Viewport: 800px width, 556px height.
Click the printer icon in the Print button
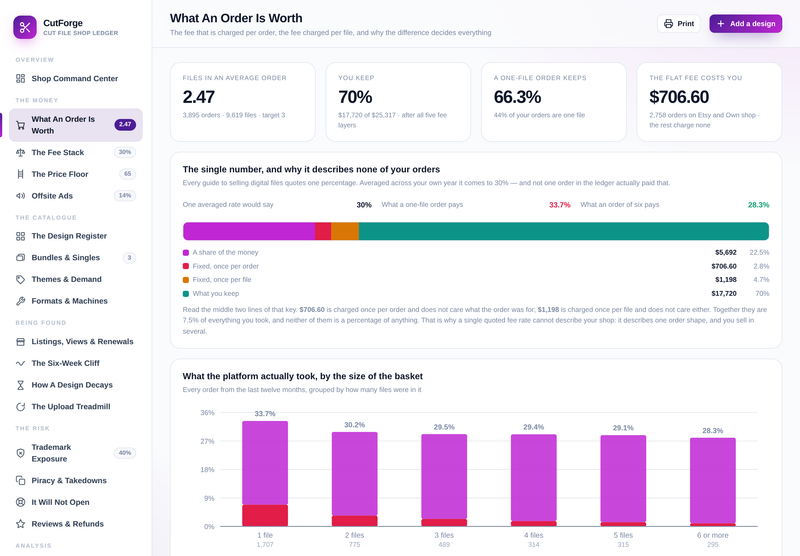[x=668, y=23]
